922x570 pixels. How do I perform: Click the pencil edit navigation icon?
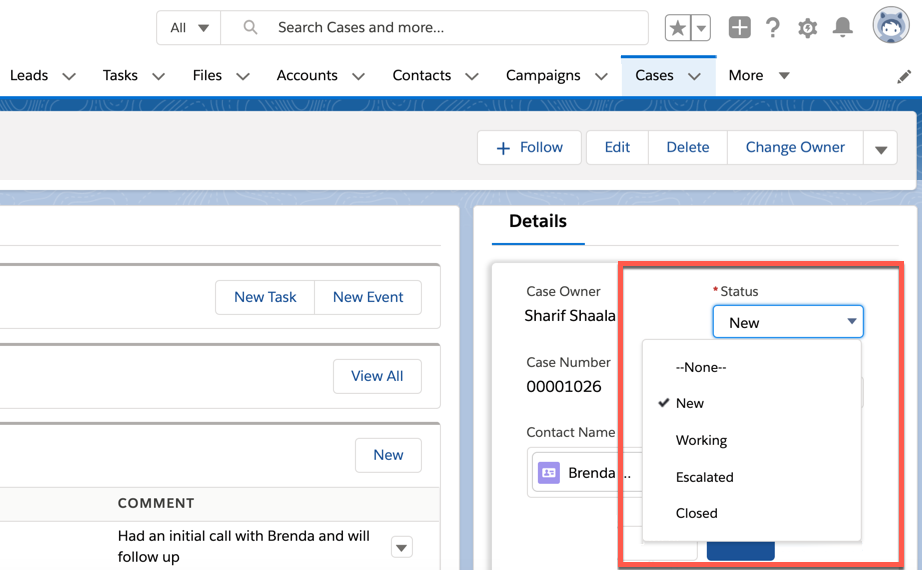(904, 77)
